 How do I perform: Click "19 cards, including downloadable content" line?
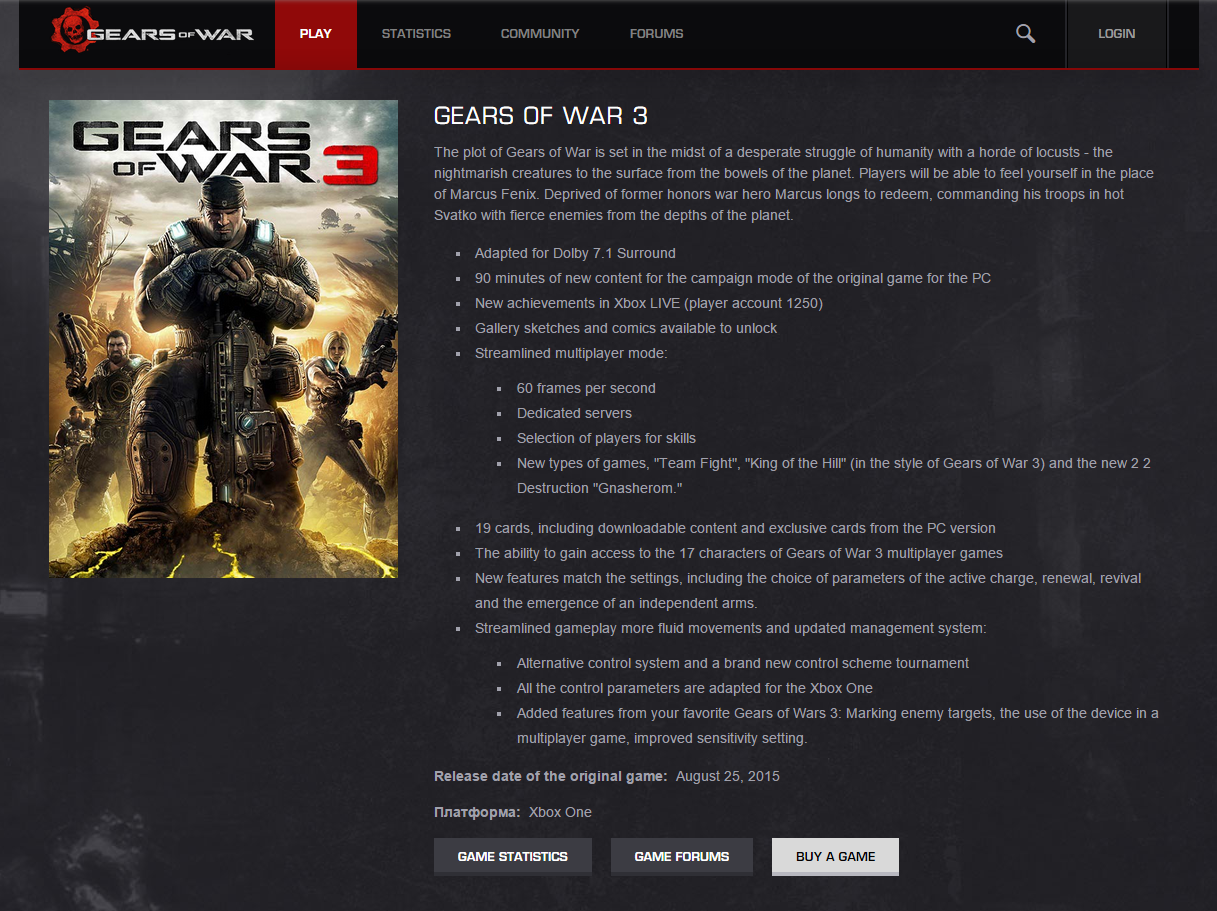point(735,528)
